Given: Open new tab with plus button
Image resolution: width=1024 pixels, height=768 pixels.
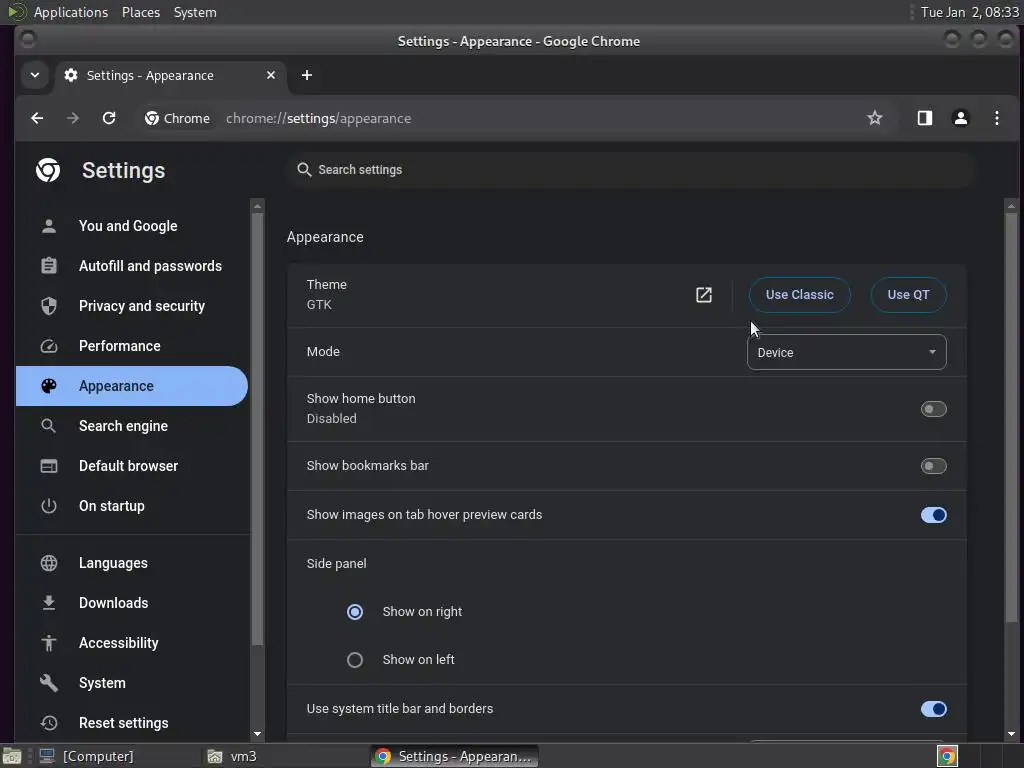Looking at the screenshot, I should click(x=307, y=75).
